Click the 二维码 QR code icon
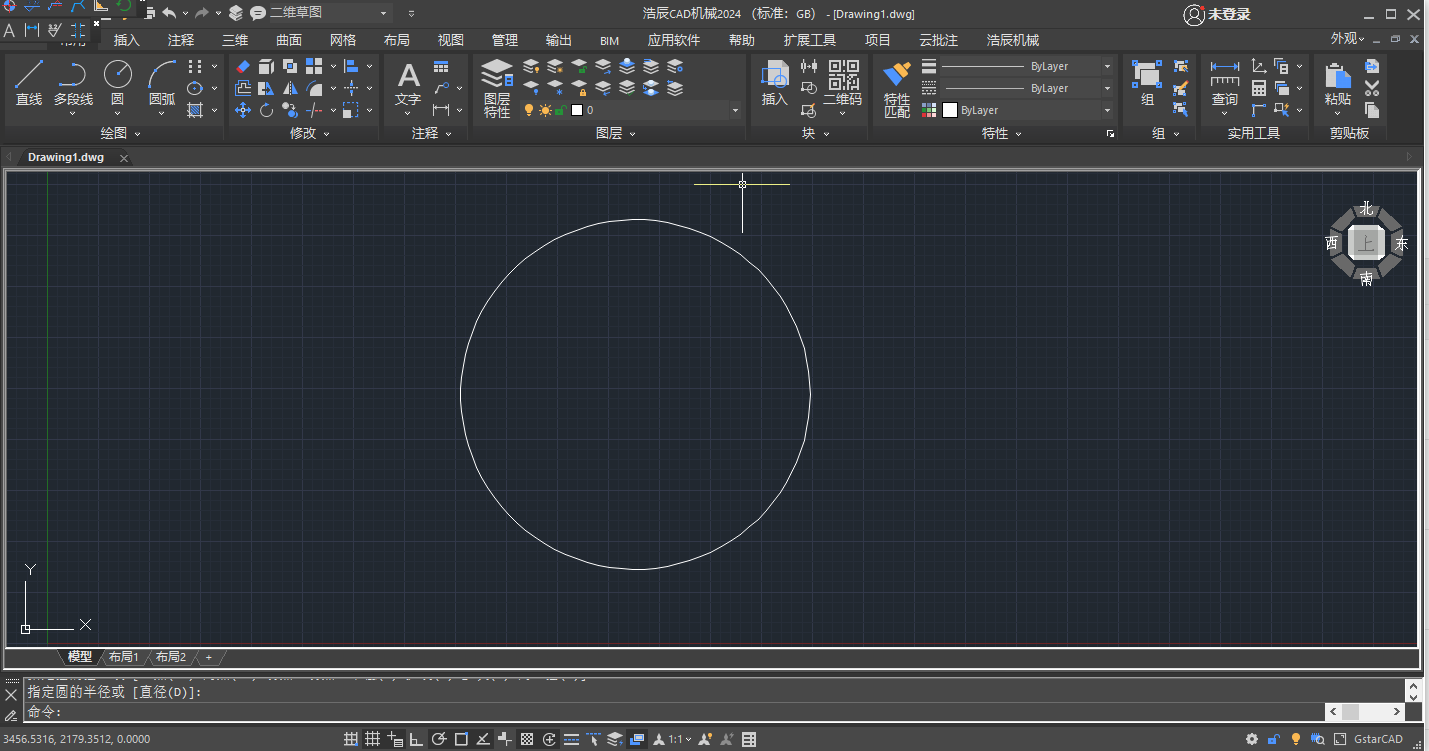This screenshot has width=1429, height=751. click(x=843, y=83)
